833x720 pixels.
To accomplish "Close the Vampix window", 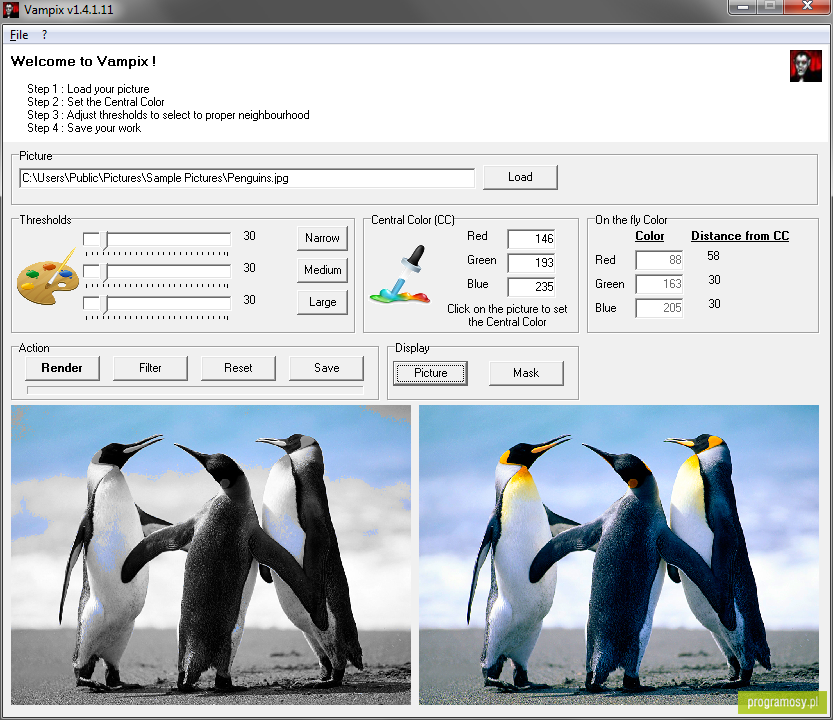I will (807, 6).
